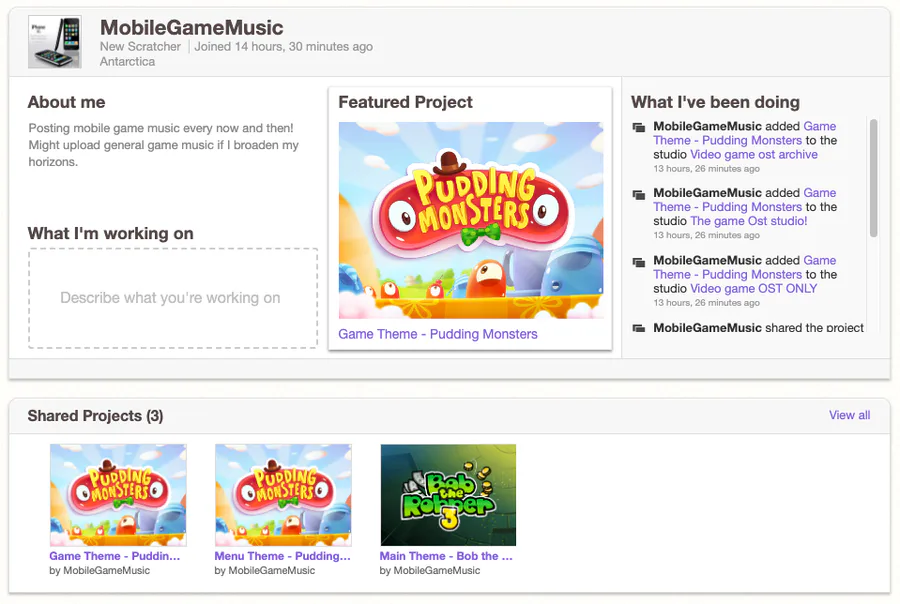Click the 'Antarctica' location text
Image resolution: width=900 pixels, height=604 pixels.
coord(127,61)
